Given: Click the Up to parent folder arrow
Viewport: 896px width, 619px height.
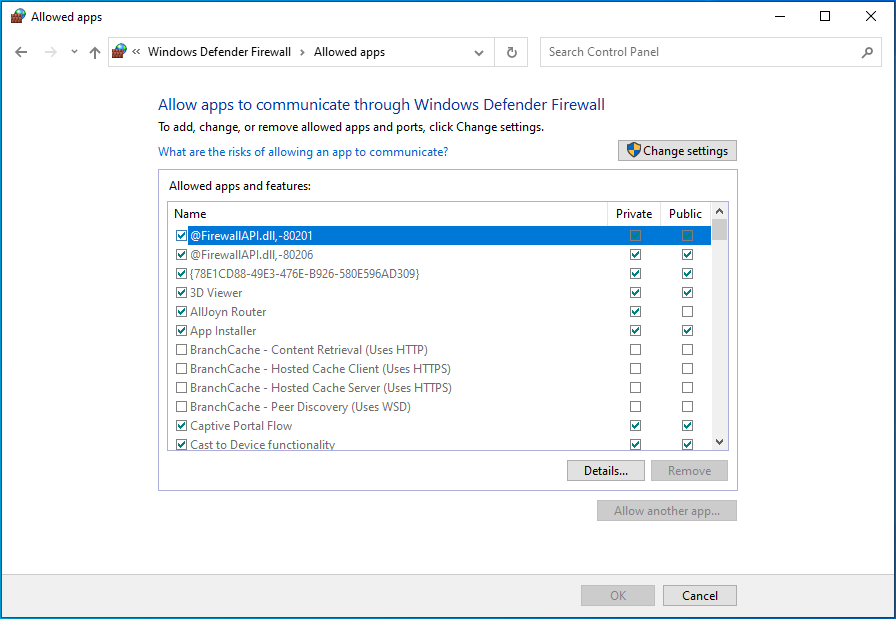Looking at the screenshot, I should [95, 52].
